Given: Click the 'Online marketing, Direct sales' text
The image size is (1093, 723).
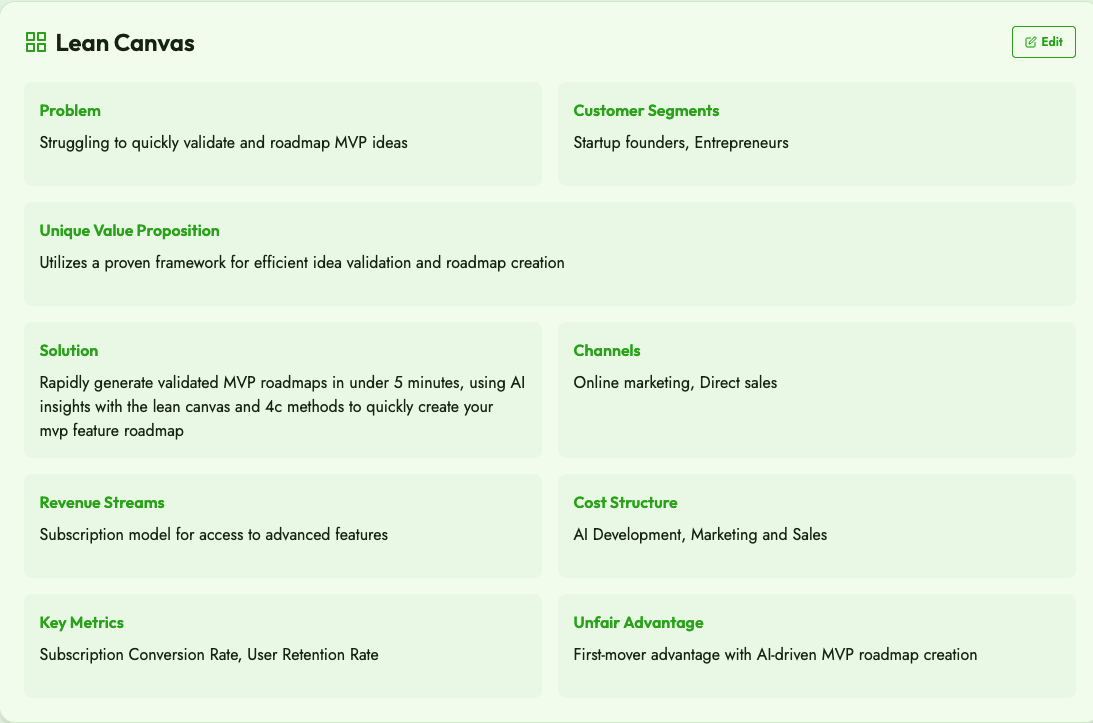Looking at the screenshot, I should [675, 383].
